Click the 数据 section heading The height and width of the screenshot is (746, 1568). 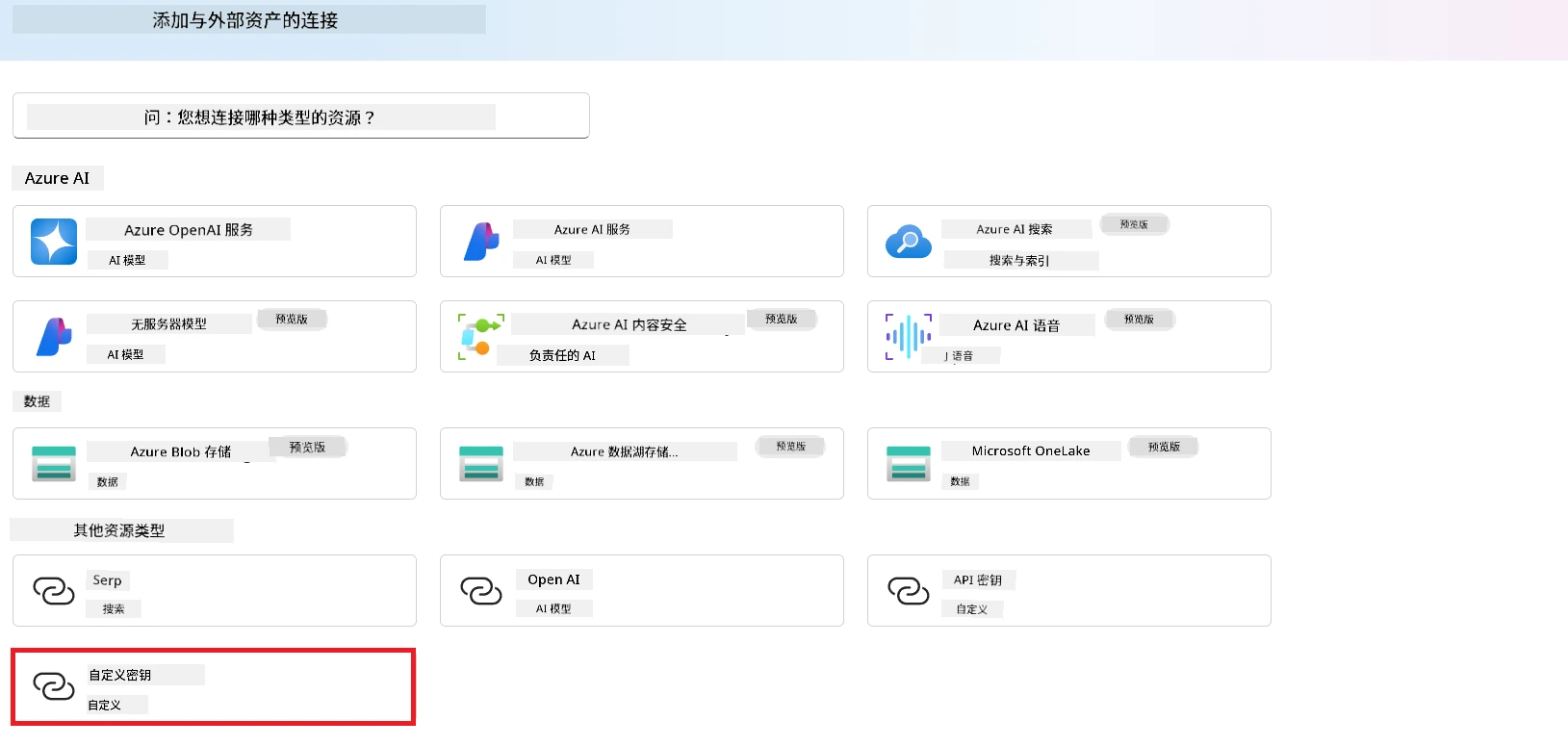click(37, 401)
